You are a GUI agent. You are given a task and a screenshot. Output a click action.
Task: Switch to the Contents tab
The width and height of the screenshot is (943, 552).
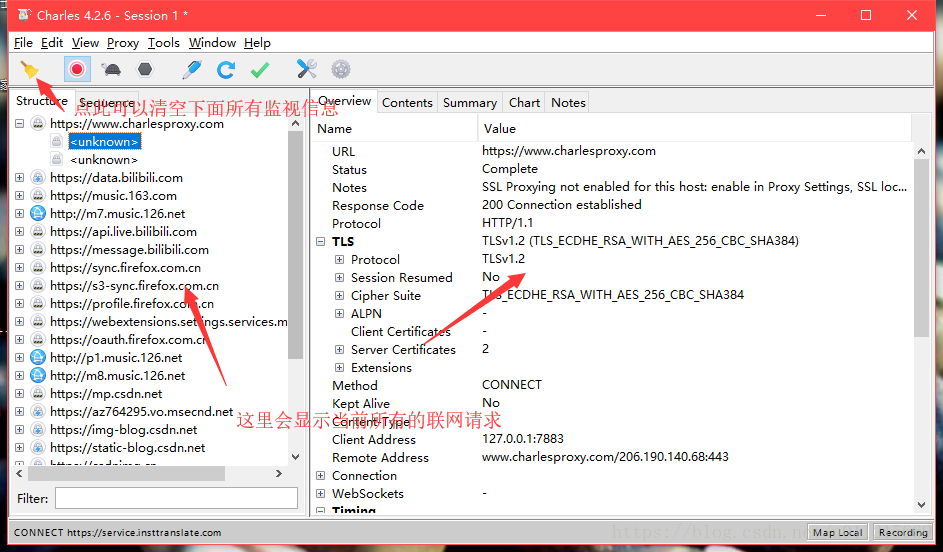[x=407, y=103]
